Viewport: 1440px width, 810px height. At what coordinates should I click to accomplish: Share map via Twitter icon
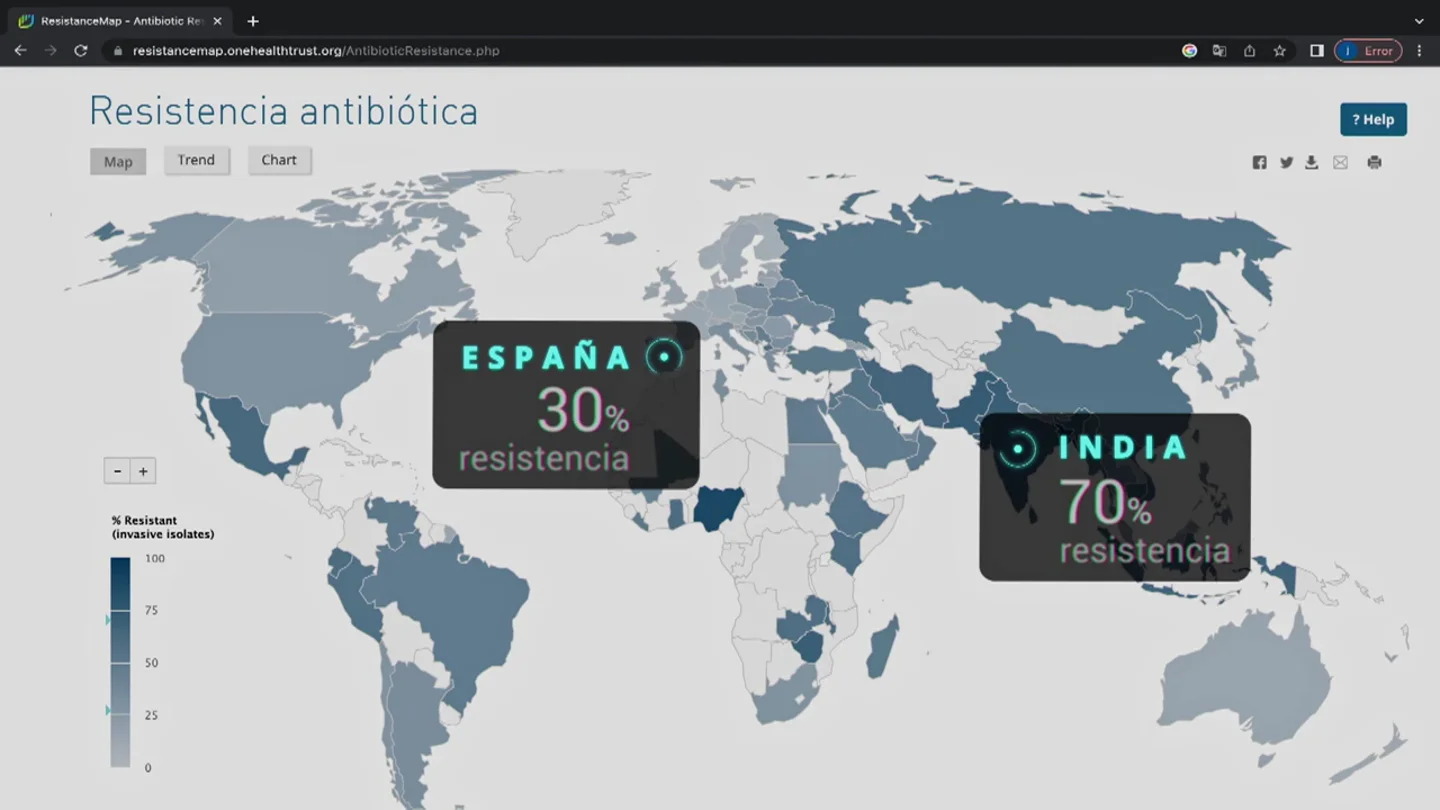pyautogui.click(x=1286, y=162)
